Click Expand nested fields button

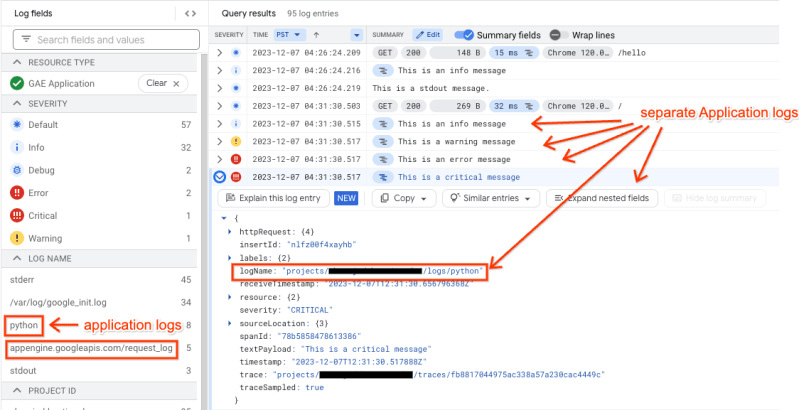click(602, 198)
